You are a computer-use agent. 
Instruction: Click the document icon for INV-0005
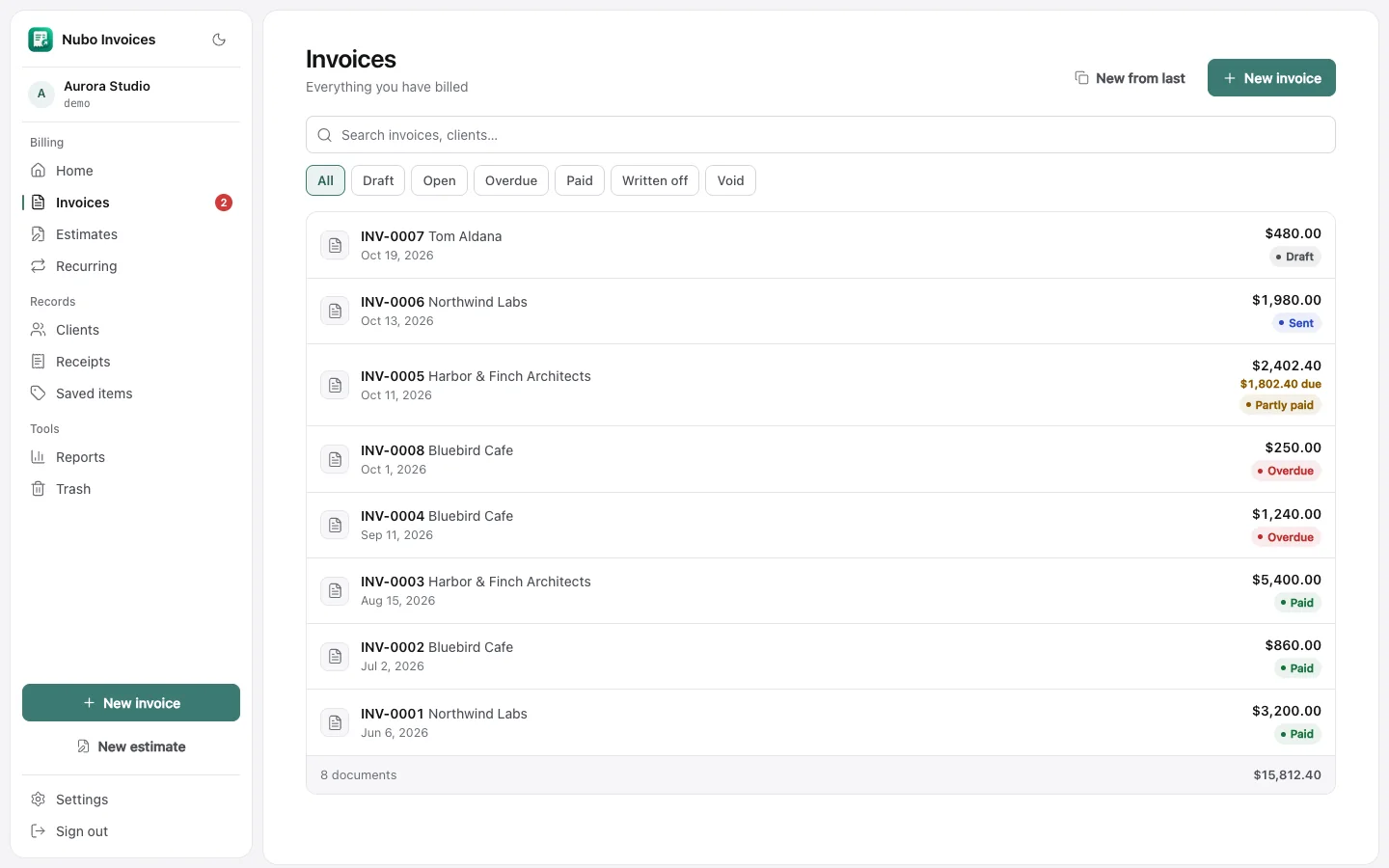click(335, 386)
